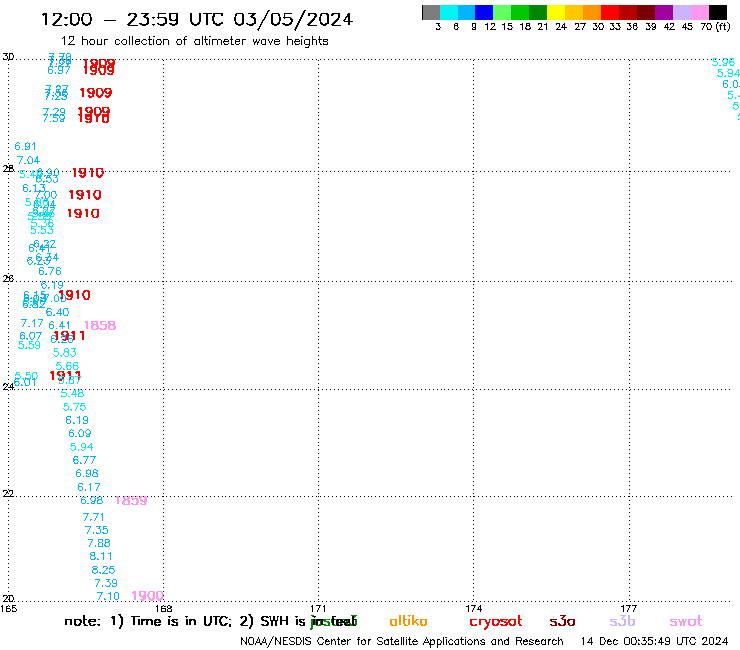This screenshot has width=740, height=650.
Task: Select the 7.17 wave height value
Action: 32,323
